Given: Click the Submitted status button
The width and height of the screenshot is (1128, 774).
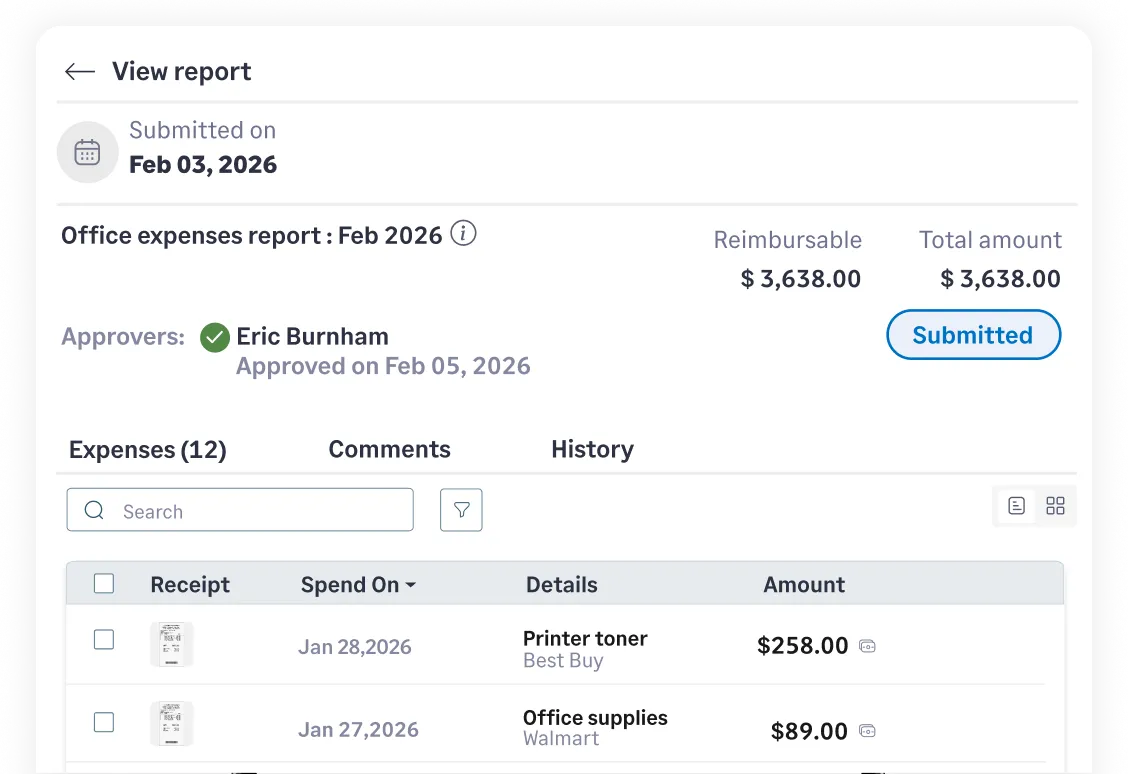Looking at the screenshot, I should [973, 335].
